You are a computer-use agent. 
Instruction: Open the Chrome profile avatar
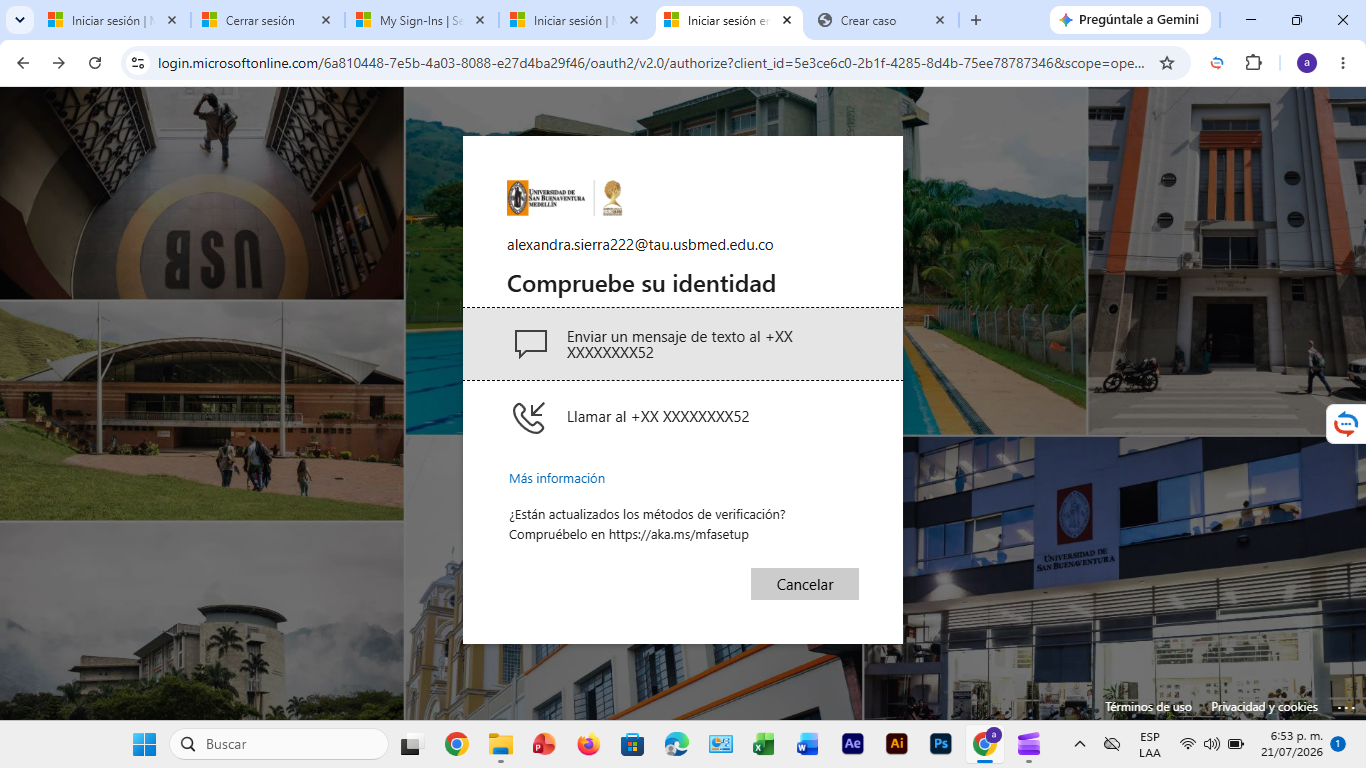click(x=1307, y=63)
